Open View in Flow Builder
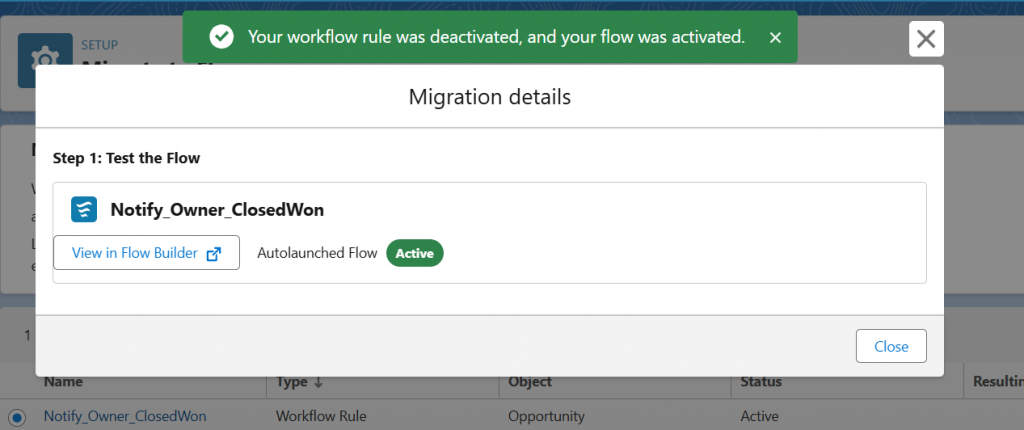Image resolution: width=1024 pixels, height=430 pixels. 146,253
